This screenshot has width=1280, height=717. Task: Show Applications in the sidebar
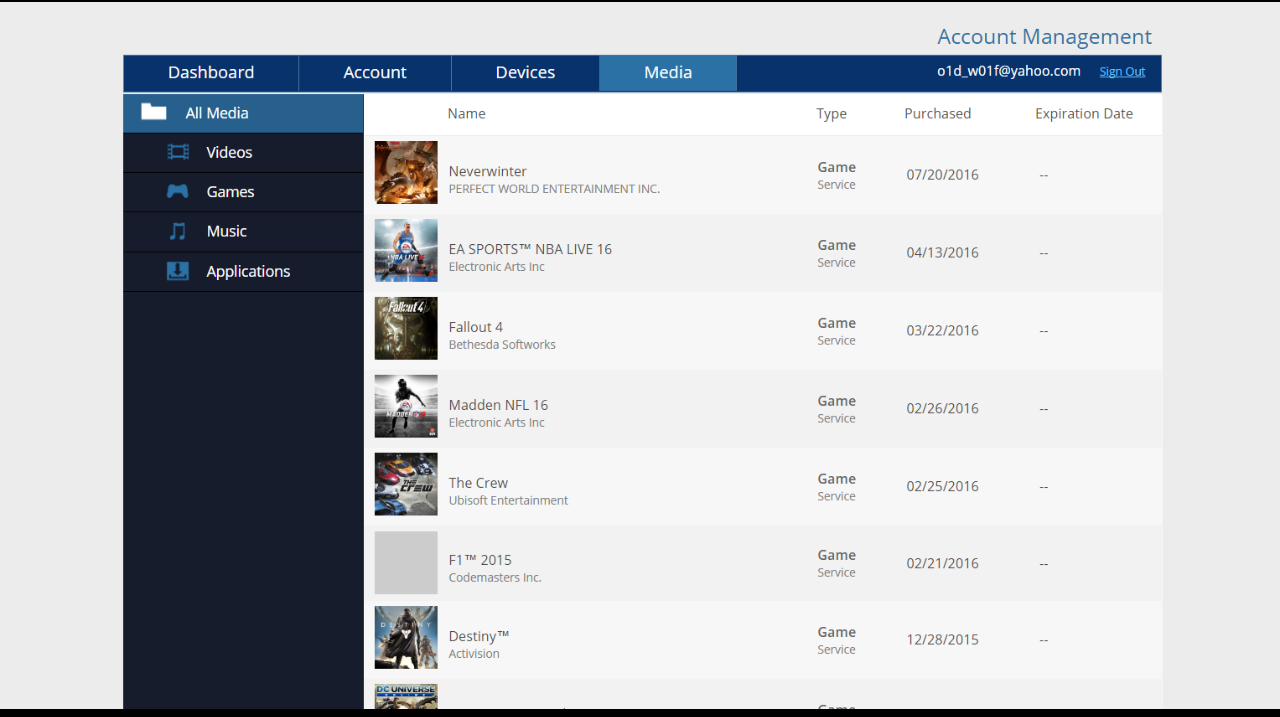click(x=243, y=271)
